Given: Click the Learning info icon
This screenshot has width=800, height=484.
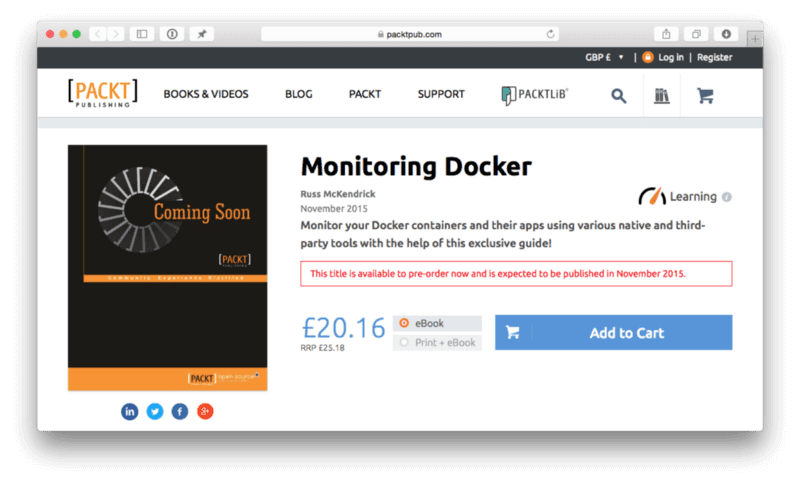Looking at the screenshot, I should point(727,197).
